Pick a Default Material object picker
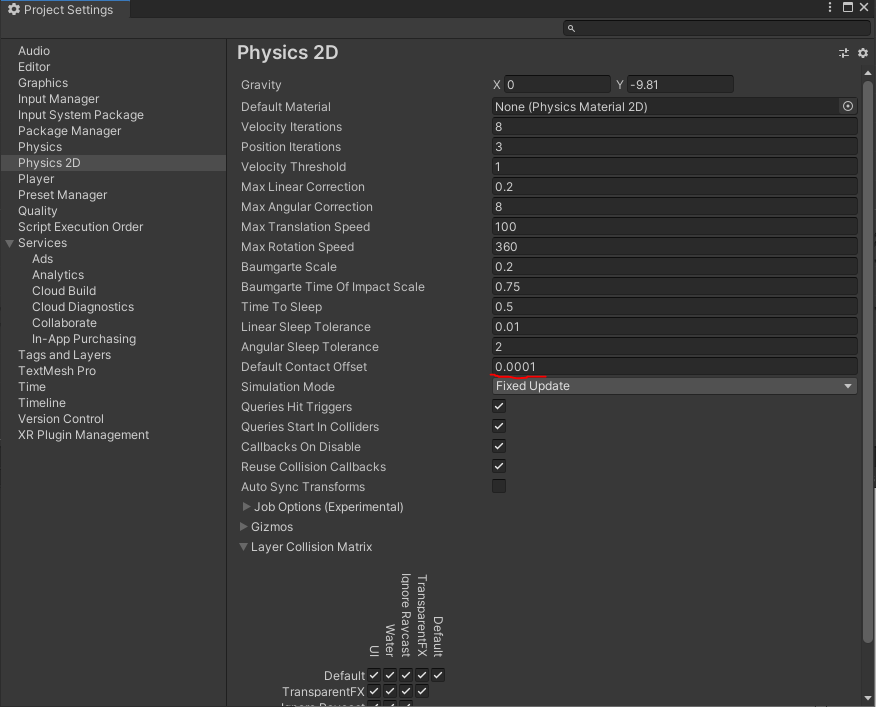 pos(848,106)
